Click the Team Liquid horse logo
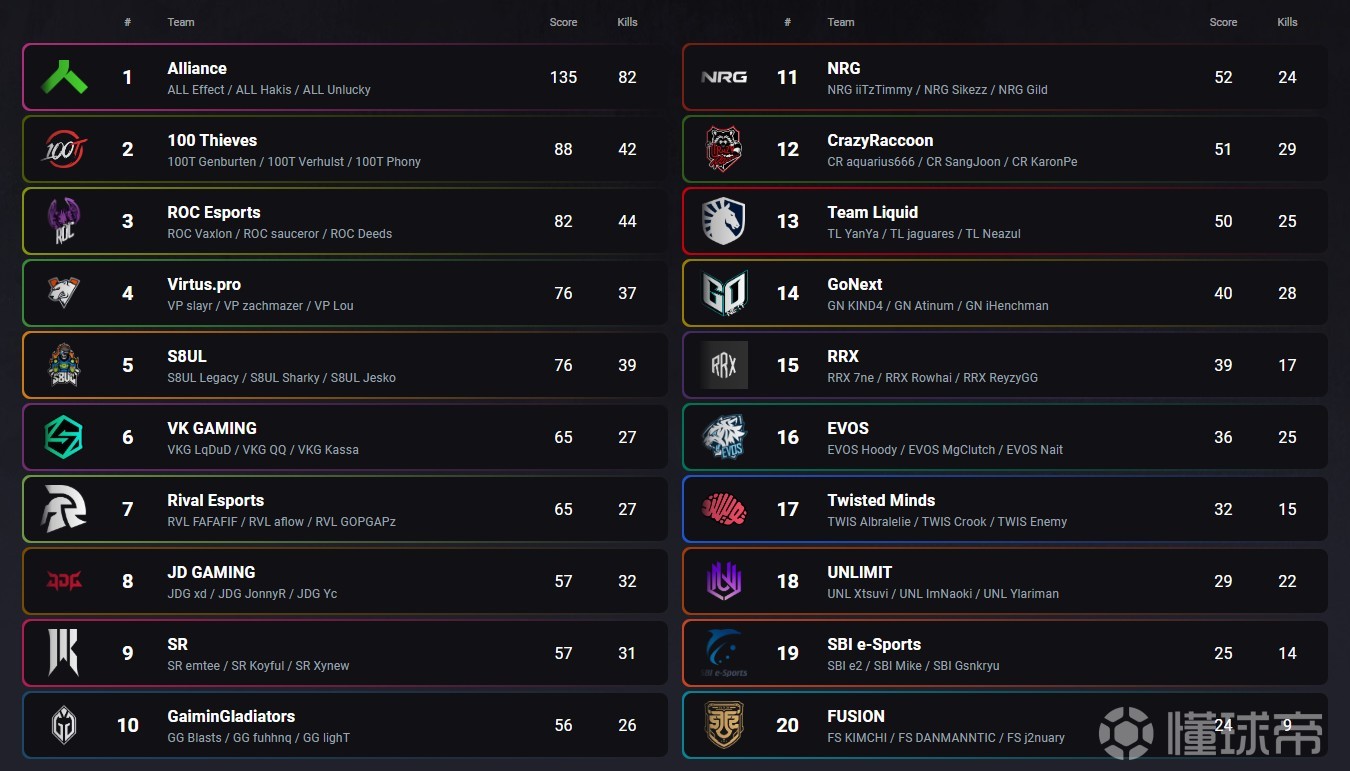Screen dimensions: 1350x771 pyautogui.click(x=724, y=221)
